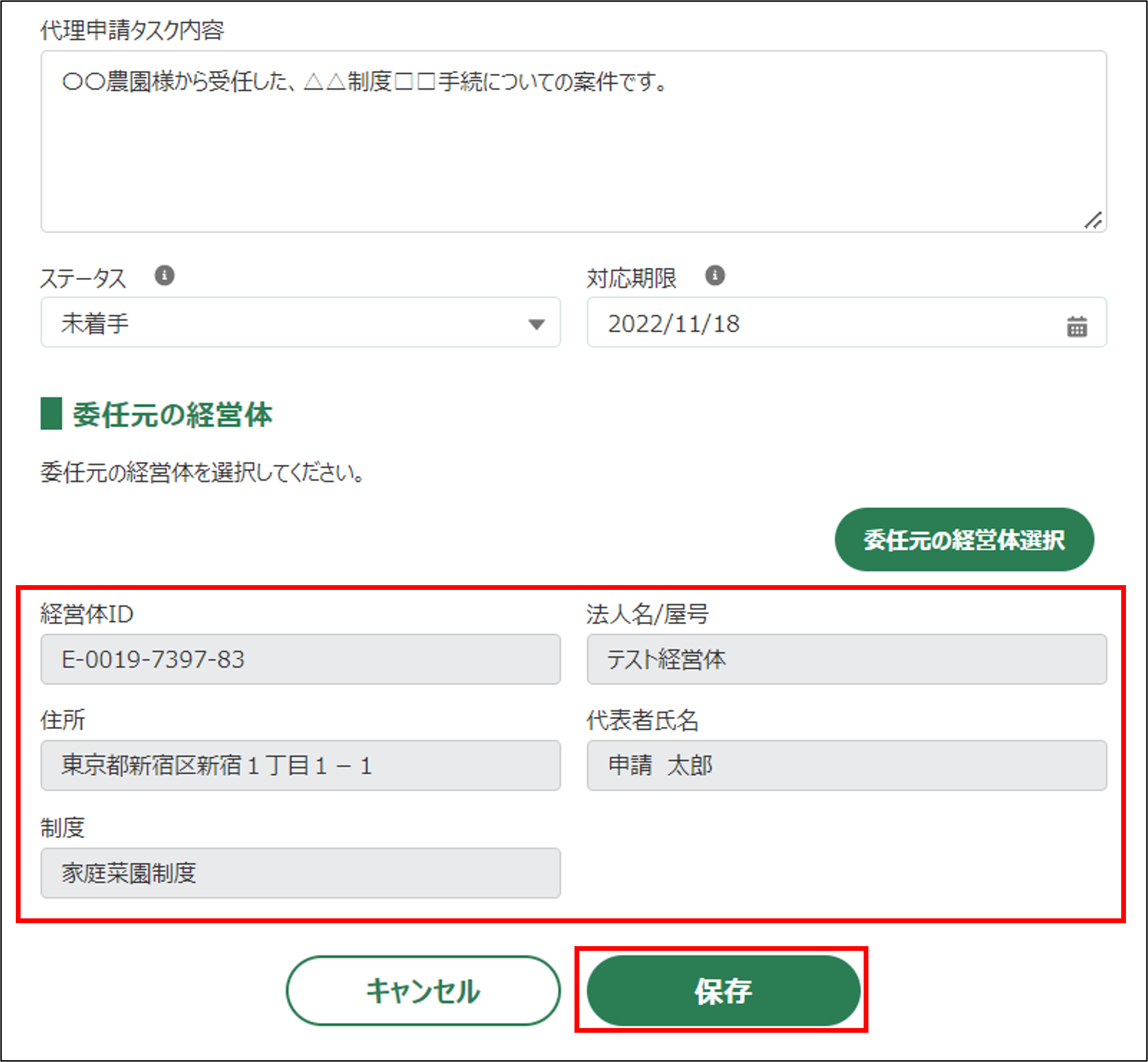The width and height of the screenshot is (1148, 1062).
Task: Click the green heading marker square
Action: click(x=51, y=414)
